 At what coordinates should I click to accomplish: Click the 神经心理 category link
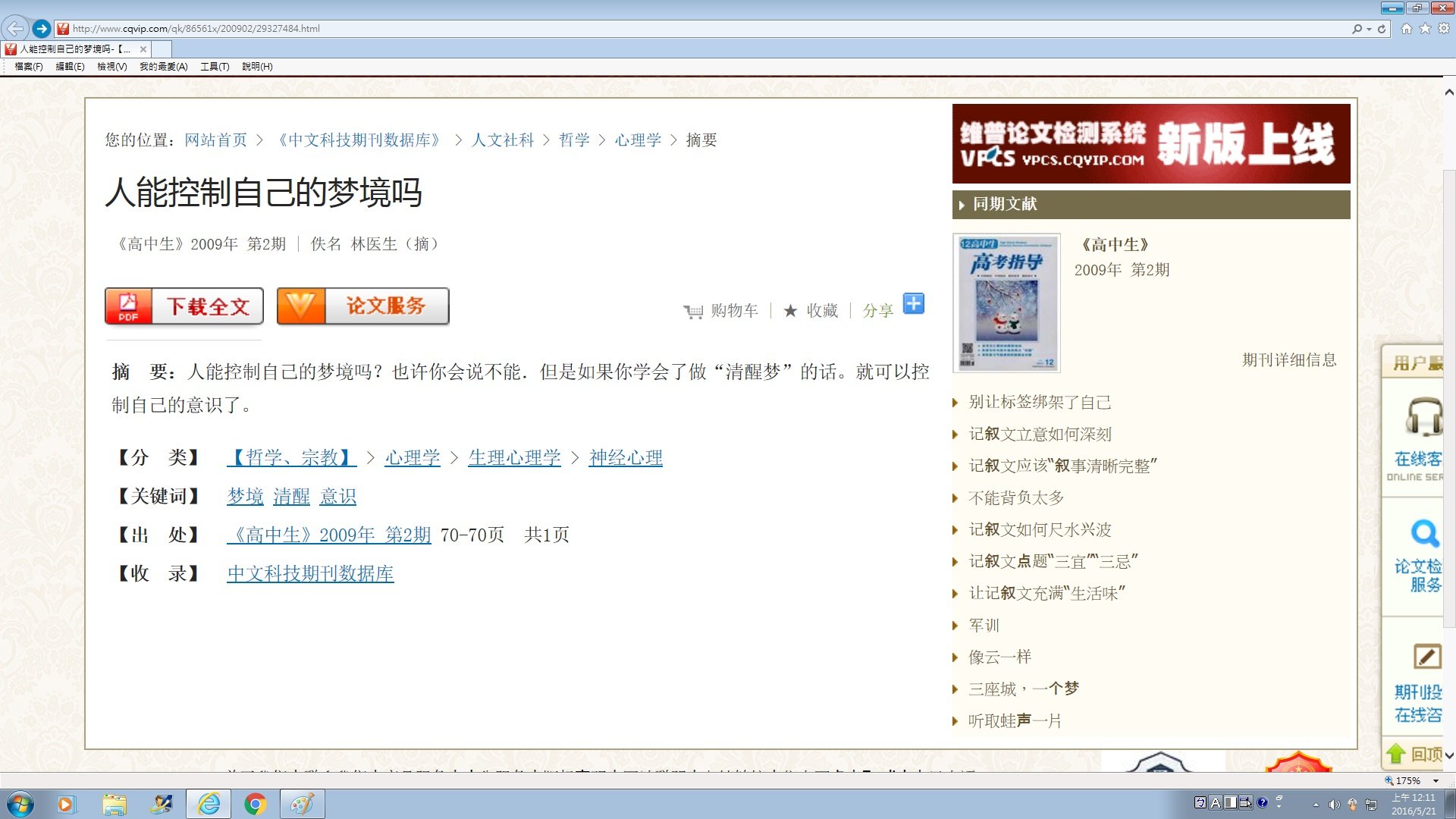click(x=626, y=458)
